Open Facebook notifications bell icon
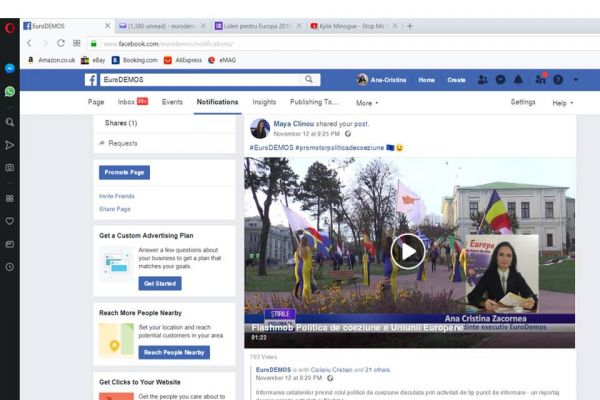Viewport: 600px width, 400px height. point(518,80)
